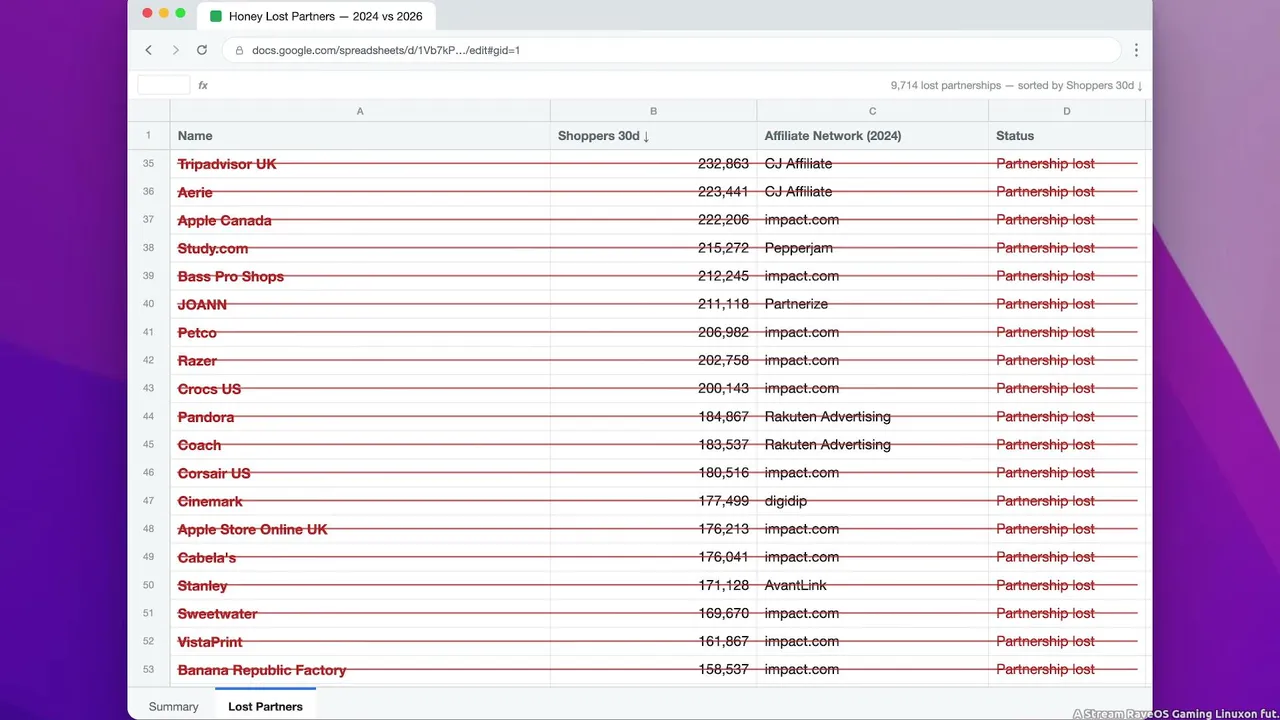Screen dimensions: 1280x720
Task: Click Affiliate Network (2024) header cell
Action: [872, 136]
